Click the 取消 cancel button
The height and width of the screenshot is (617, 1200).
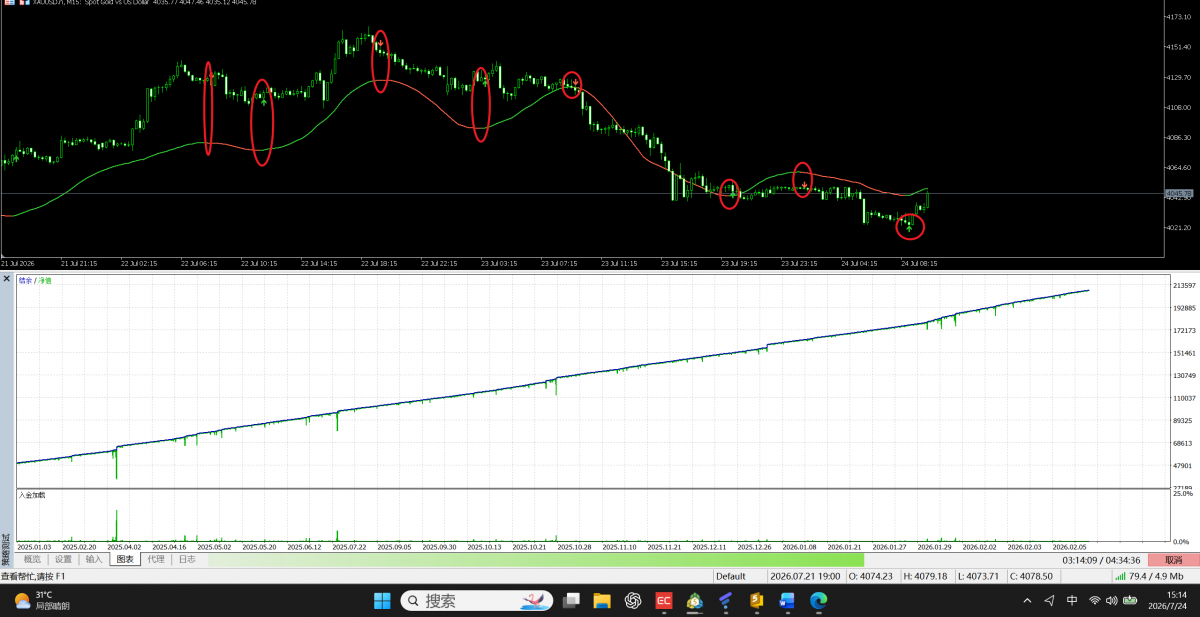click(x=1173, y=560)
